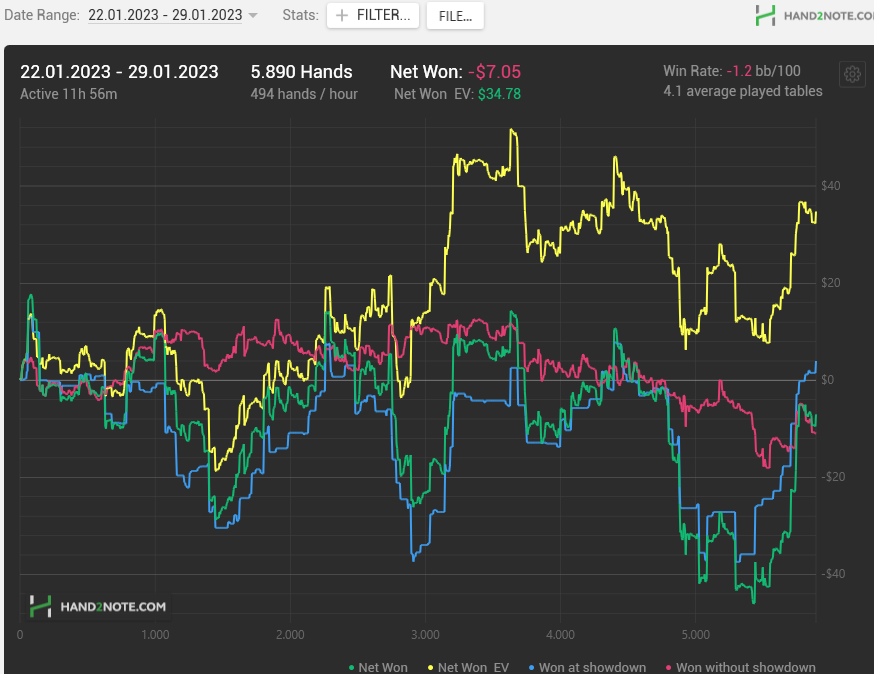Click the 4.1 average played tables text
Screen dimensions: 874x674
pyautogui.click(x=743, y=91)
